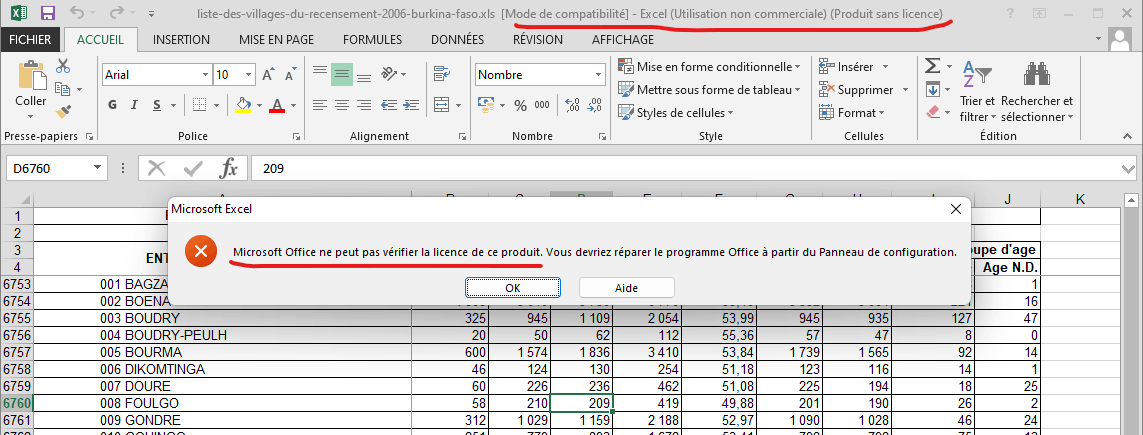This screenshot has width=1143, height=435.
Task: Toggle italic I formatting
Action: pos(134,105)
